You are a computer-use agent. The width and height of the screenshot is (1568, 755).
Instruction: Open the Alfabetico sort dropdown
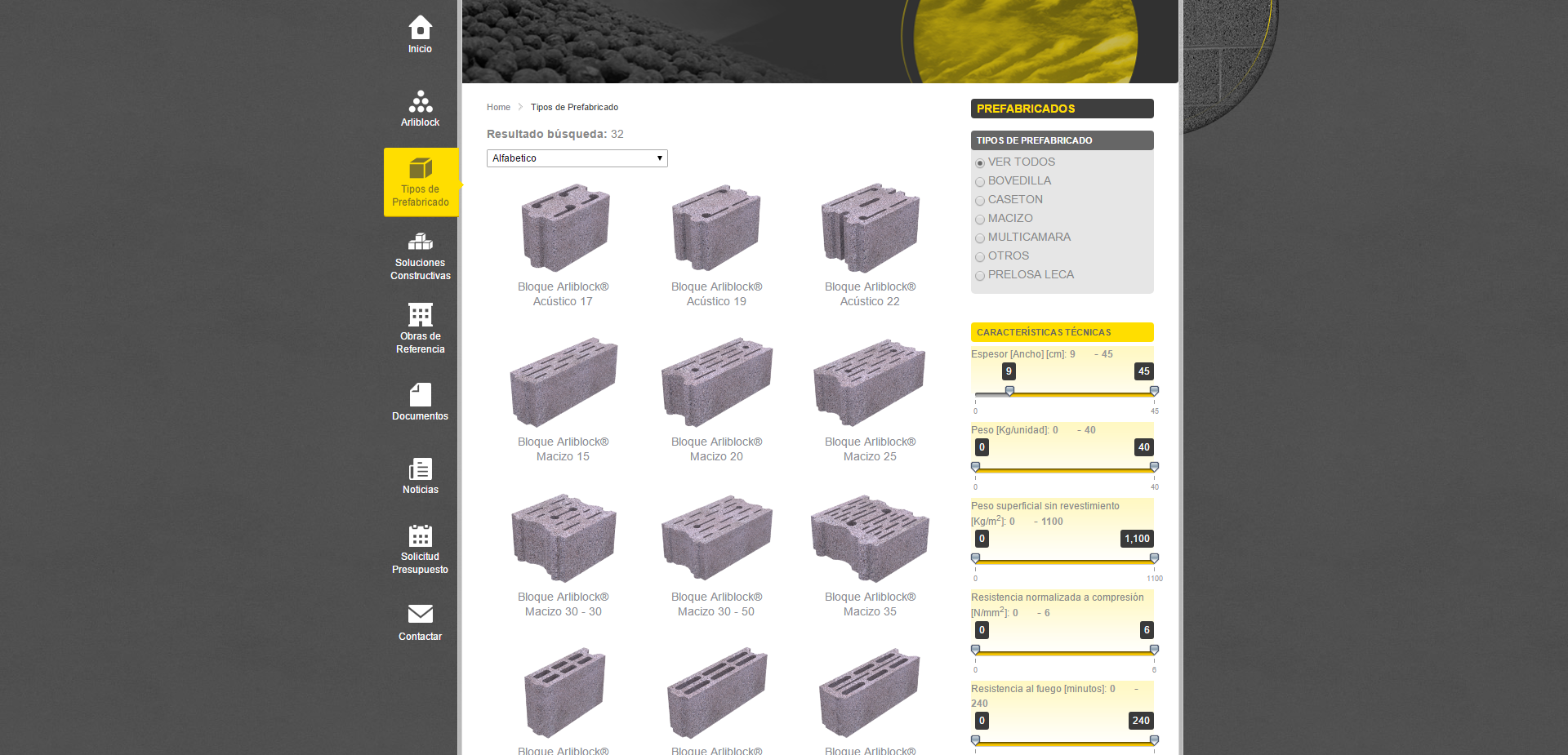pos(577,158)
